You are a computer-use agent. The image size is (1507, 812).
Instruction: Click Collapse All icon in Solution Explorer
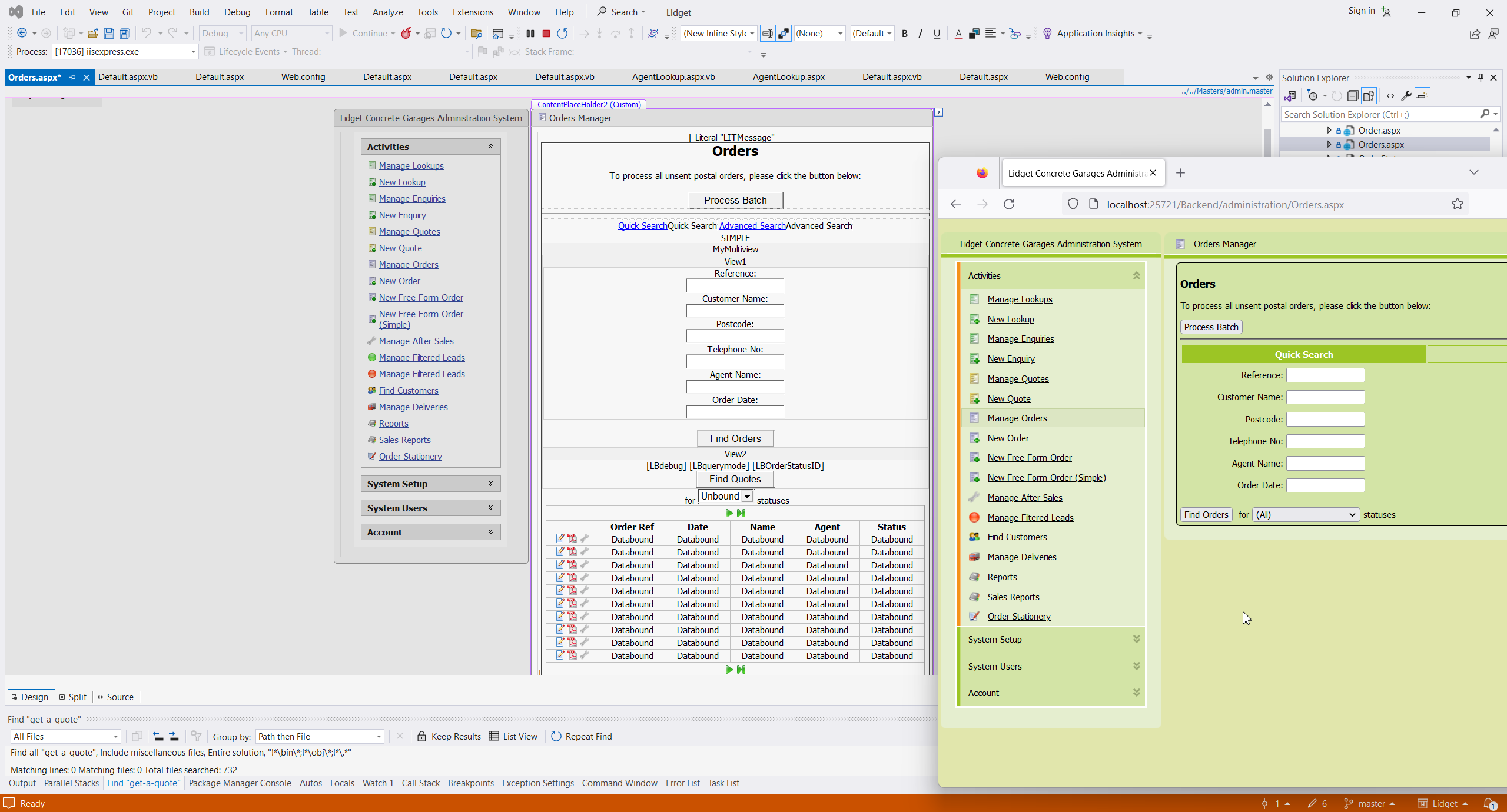(1353, 96)
